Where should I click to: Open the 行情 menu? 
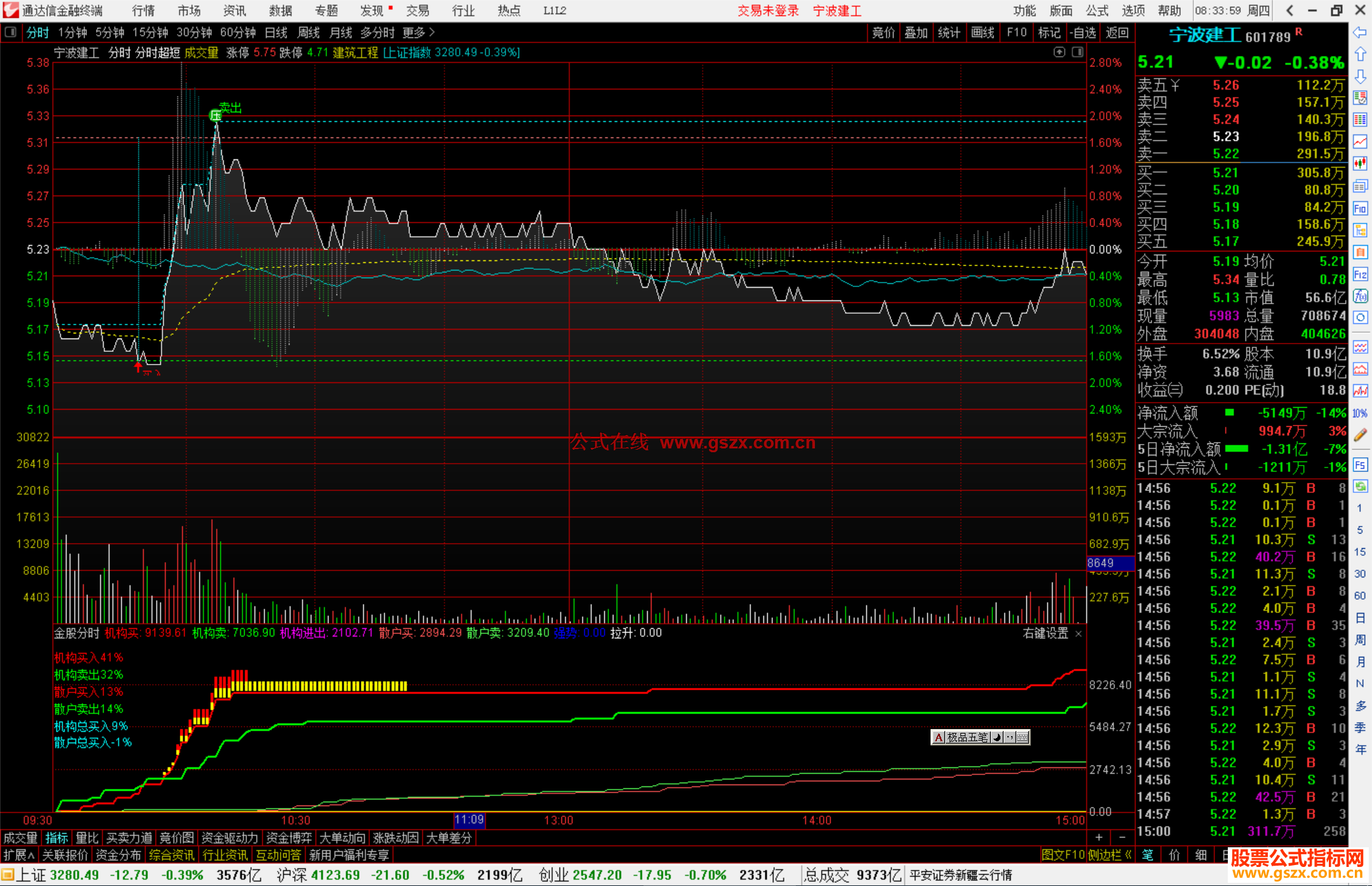coord(143,11)
